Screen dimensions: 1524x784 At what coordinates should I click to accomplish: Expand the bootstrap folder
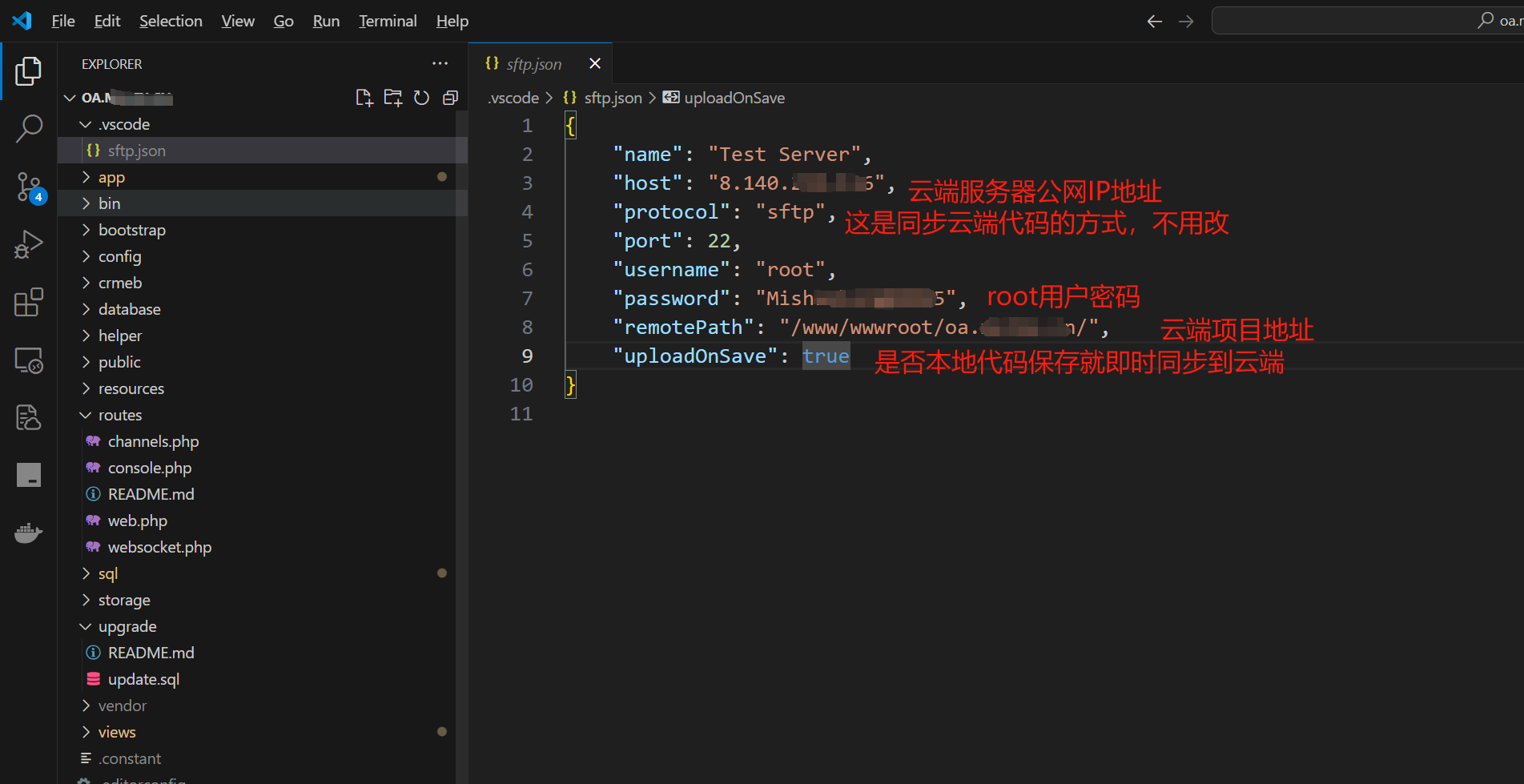click(x=263, y=230)
